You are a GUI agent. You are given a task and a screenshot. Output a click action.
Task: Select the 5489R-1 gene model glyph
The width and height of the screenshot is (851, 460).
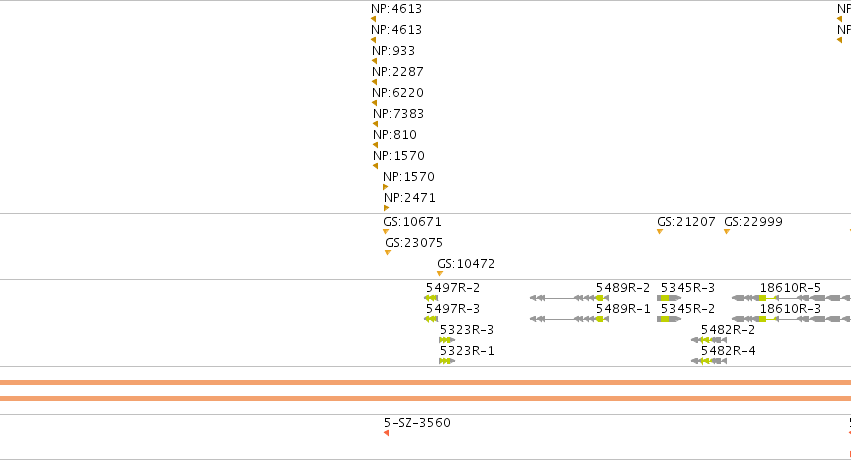tap(569, 319)
